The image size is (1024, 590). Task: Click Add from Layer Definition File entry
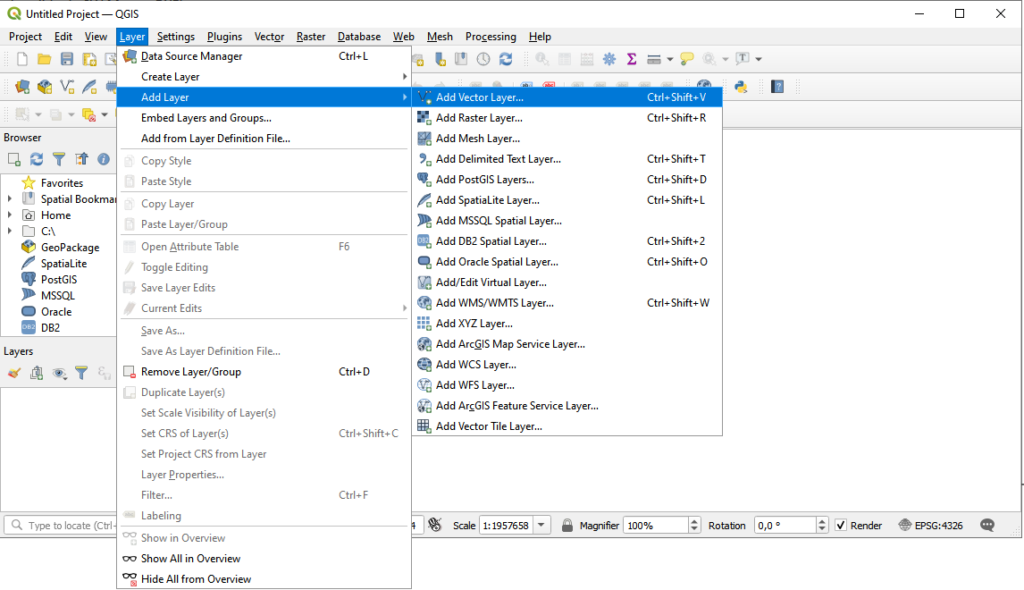264,138
